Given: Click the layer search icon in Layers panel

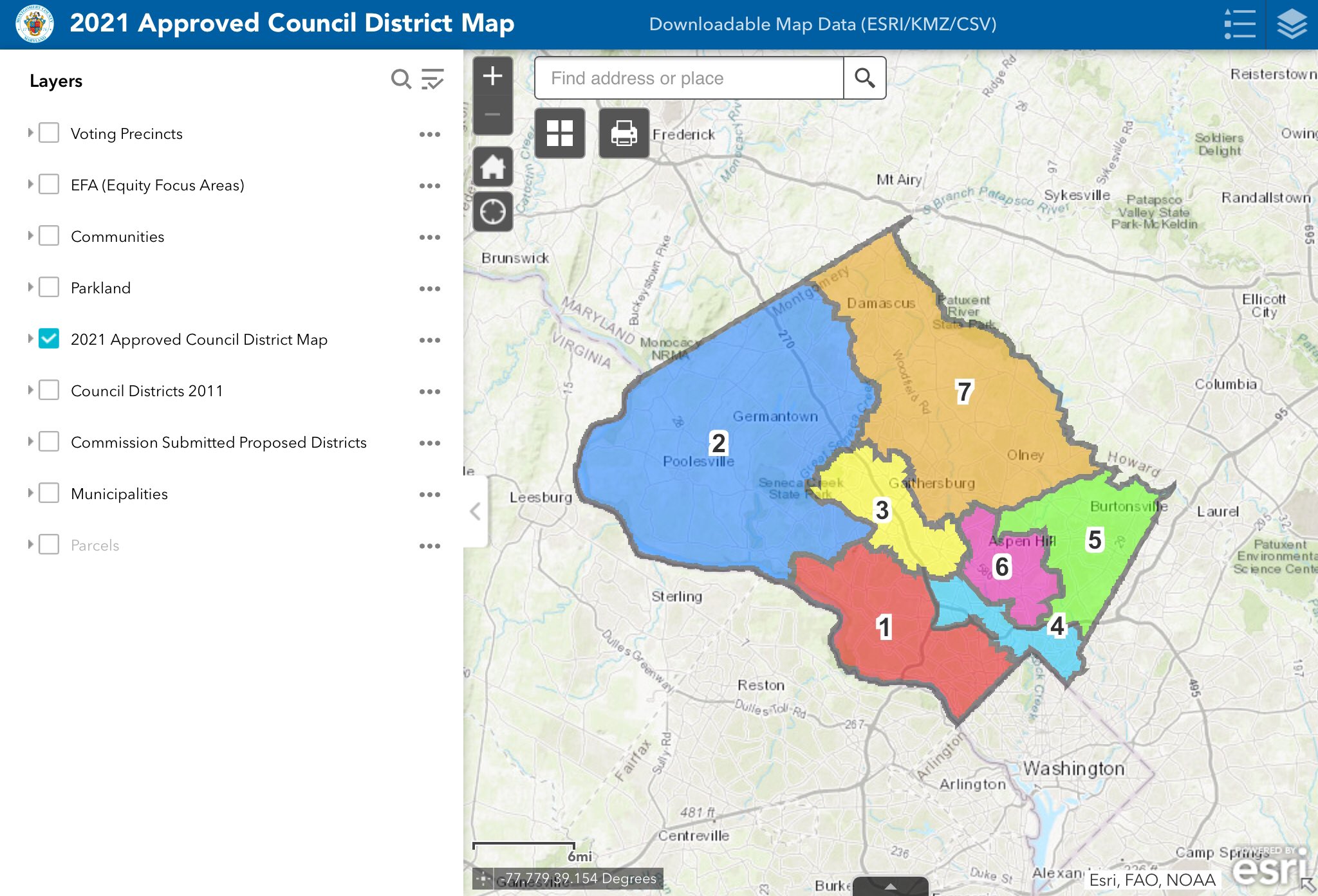Looking at the screenshot, I should [x=400, y=80].
